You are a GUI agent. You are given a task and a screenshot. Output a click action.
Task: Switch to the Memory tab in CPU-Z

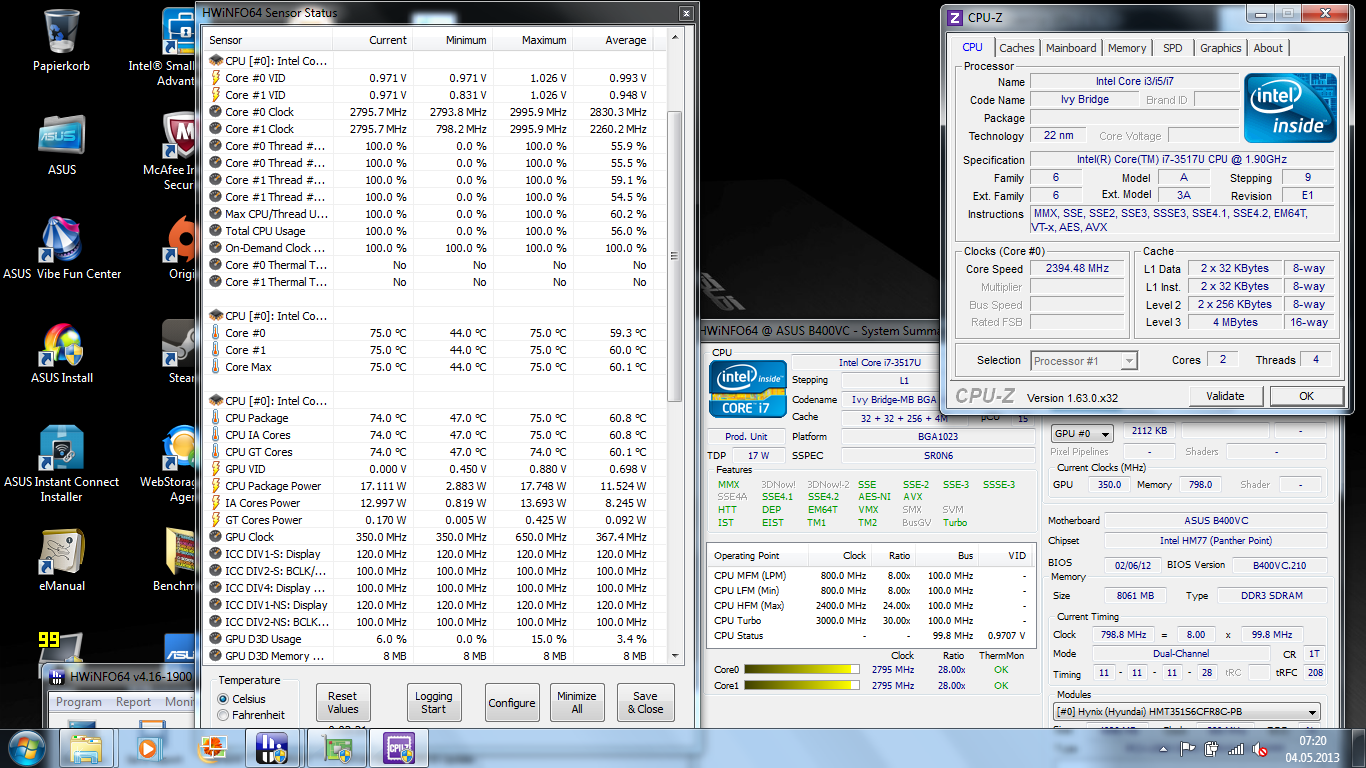(x=1127, y=48)
